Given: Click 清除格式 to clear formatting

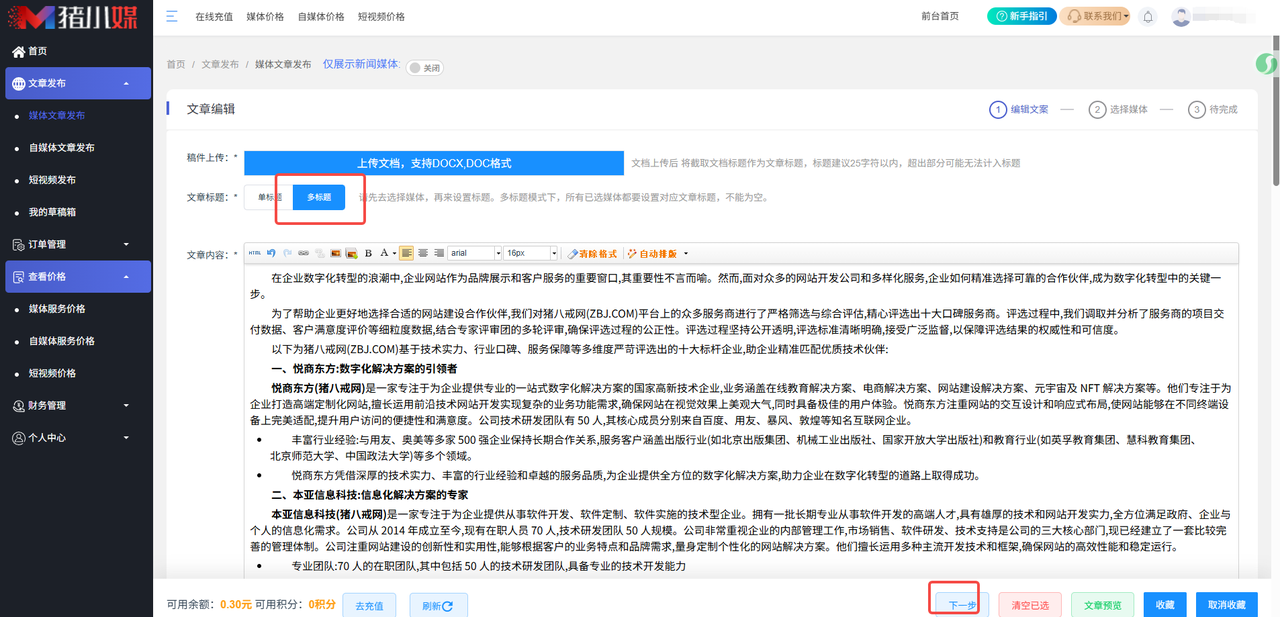Looking at the screenshot, I should tap(592, 253).
